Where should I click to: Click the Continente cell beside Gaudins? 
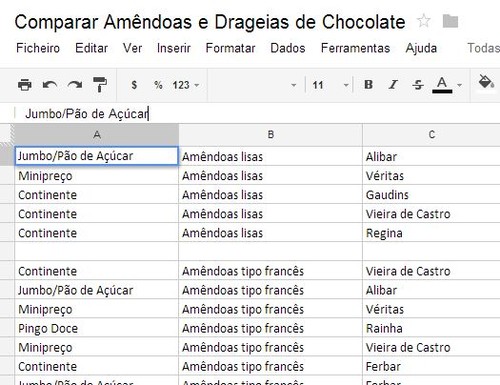[97, 194]
